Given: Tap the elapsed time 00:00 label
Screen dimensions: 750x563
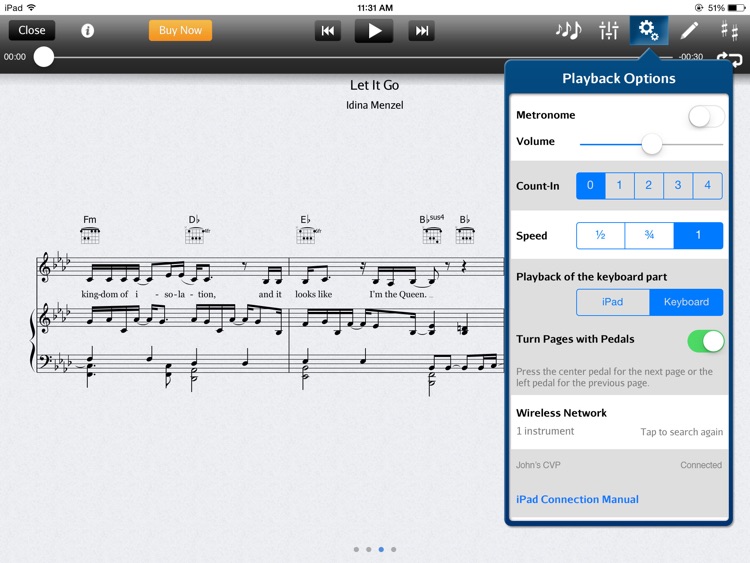Looking at the screenshot, I should pos(15,57).
